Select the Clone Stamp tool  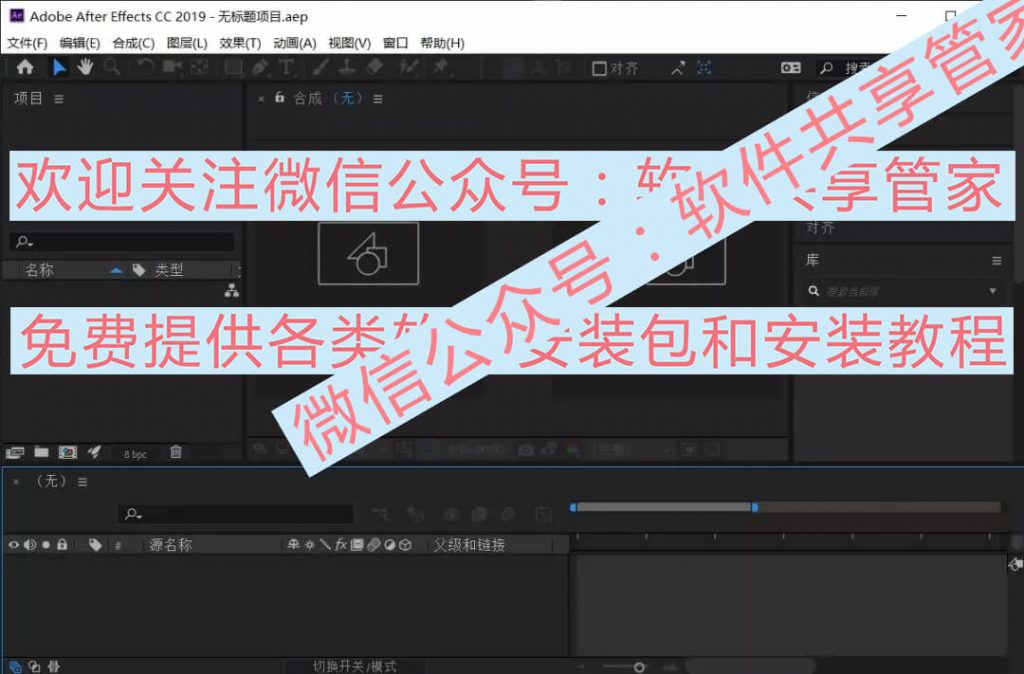[x=347, y=67]
